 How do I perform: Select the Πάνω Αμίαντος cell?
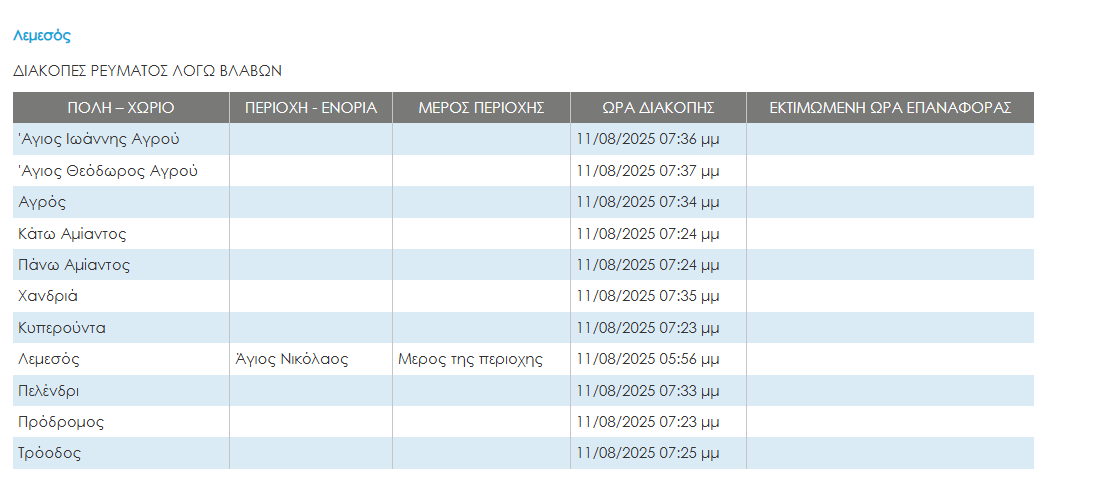click(x=74, y=265)
